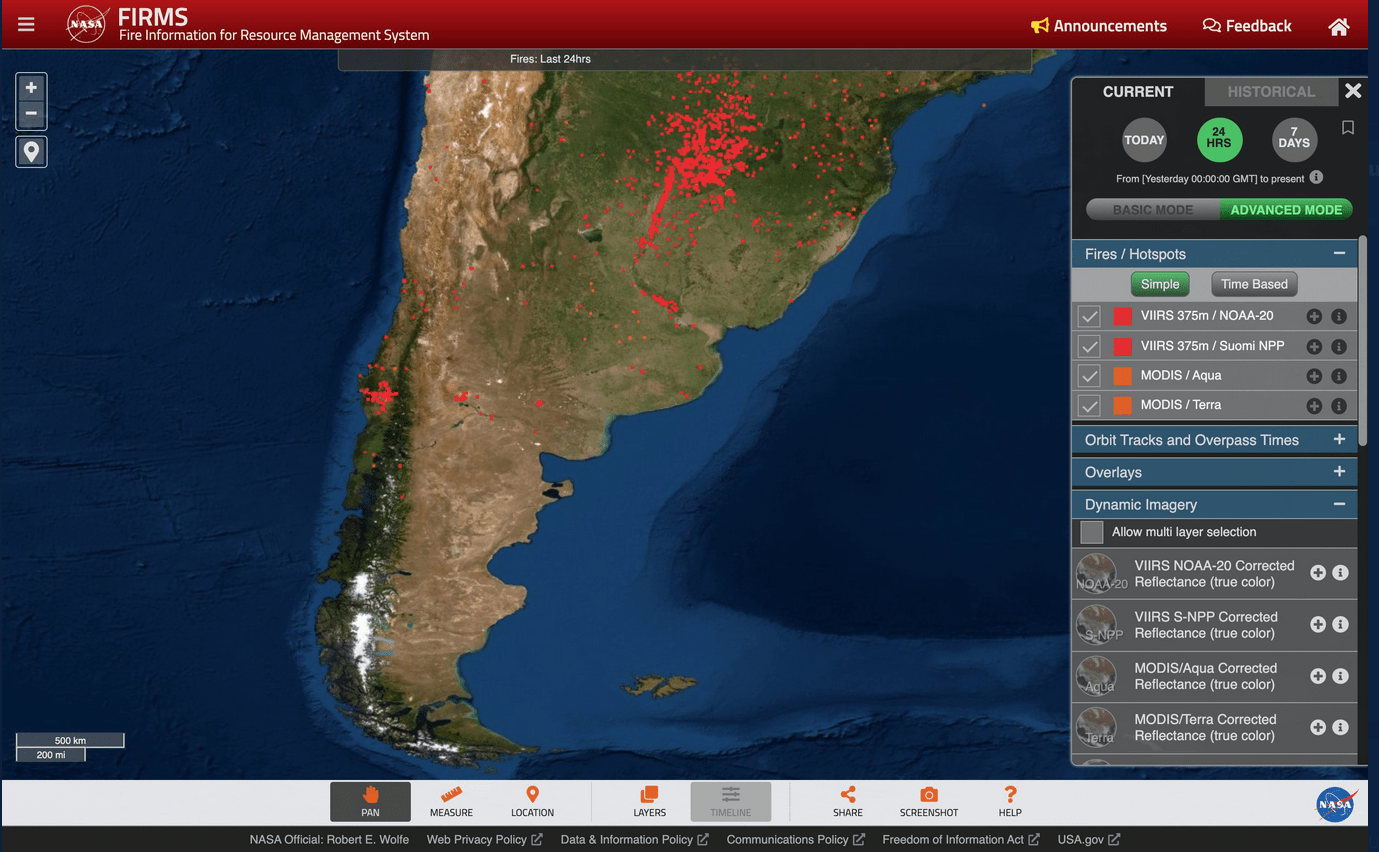Screen dimensions: 1379x852
Task: Uncheck VIIRS 375m / NOAA-20 layer
Action: 1089,316
